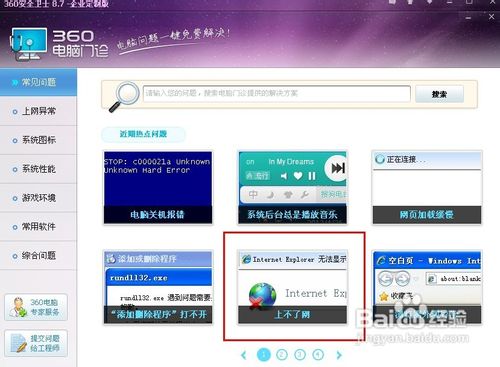Click the 搜索 button

pyautogui.click(x=439, y=94)
